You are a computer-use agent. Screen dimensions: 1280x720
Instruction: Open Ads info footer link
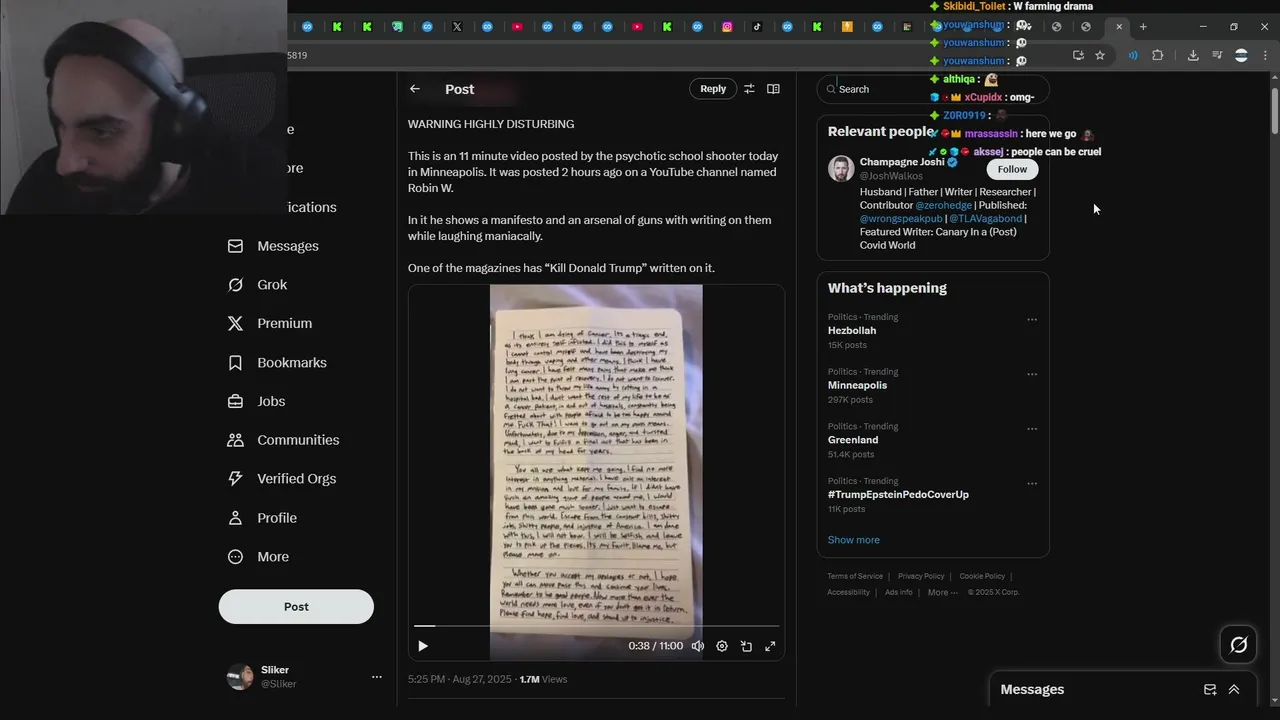coord(898,592)
